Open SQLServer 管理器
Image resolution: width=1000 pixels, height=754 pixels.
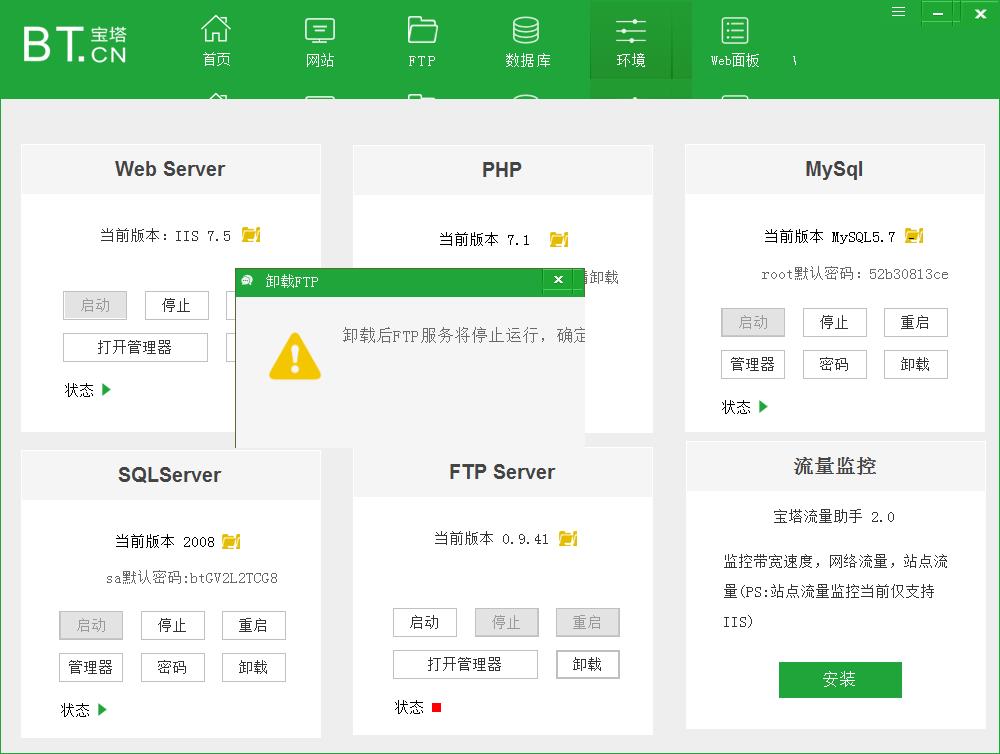[91, 667]
